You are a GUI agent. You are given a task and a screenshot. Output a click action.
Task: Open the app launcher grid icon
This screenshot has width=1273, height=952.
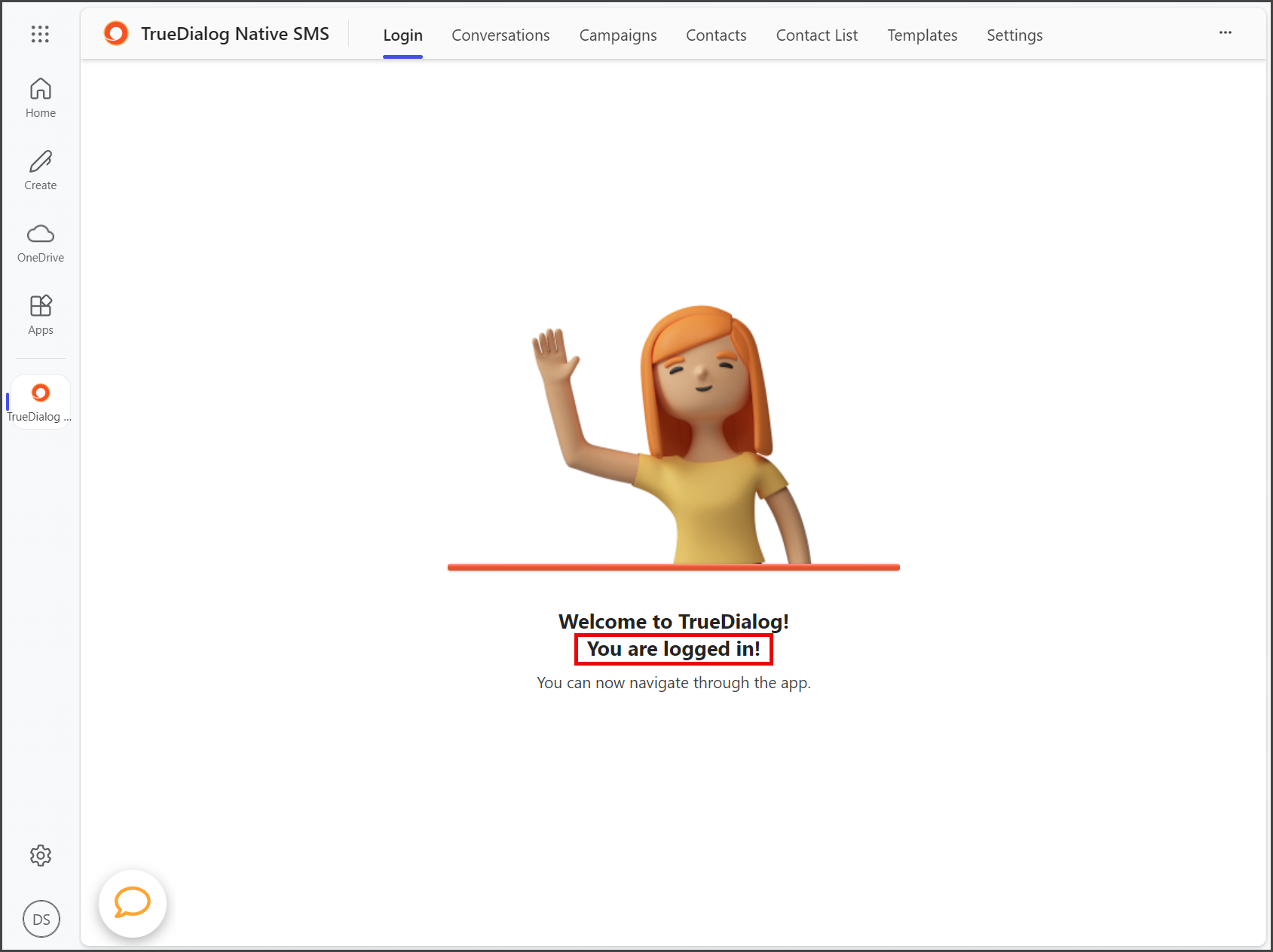[x=40, y=34]
